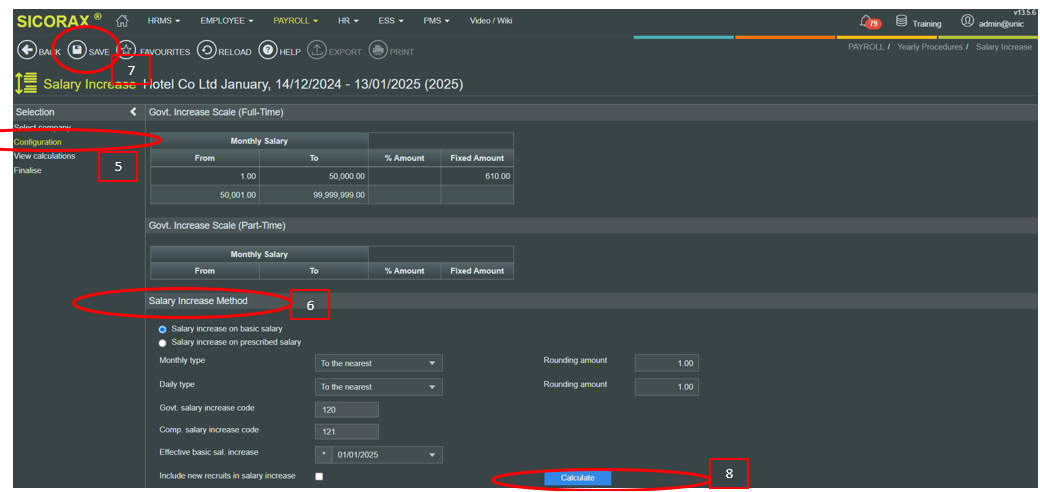Select Salary increase on basic salary
Screen dimensions: 1040x492
tap(163, 329)
